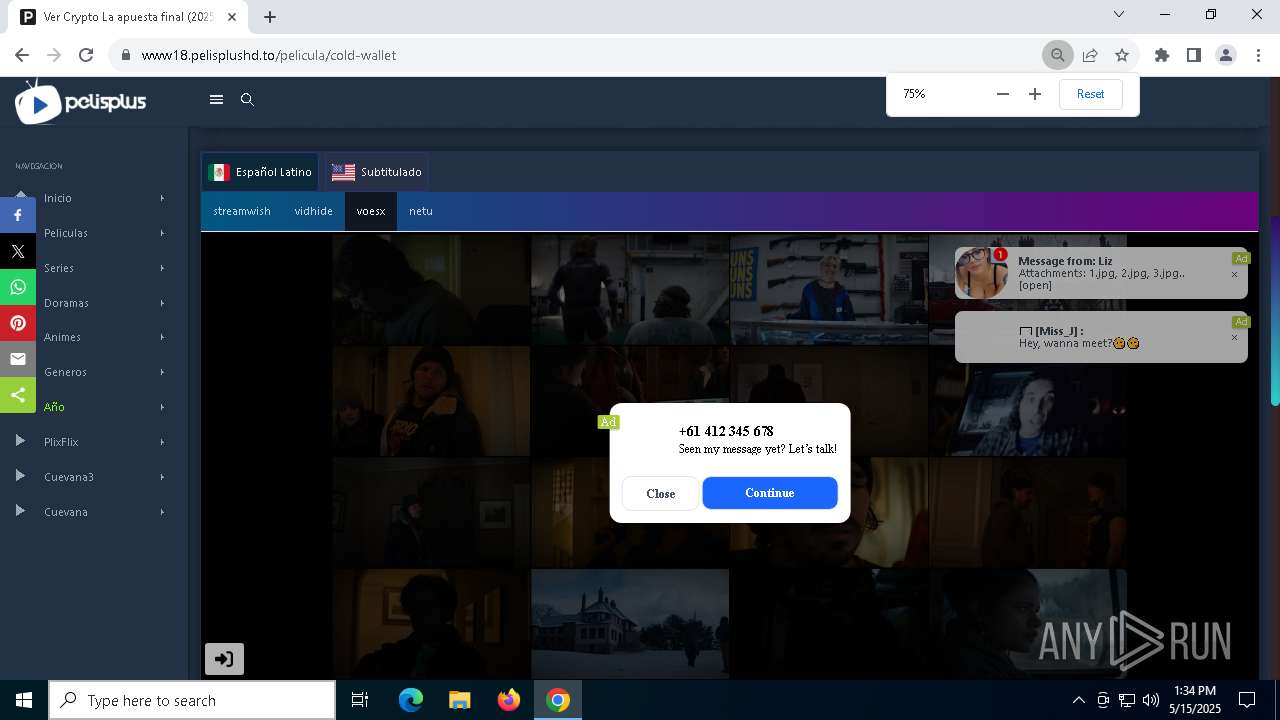Dismiss the Miss_J notification ad
Viewport: 1280px width, 720px height.
[x=1234, y=337]
